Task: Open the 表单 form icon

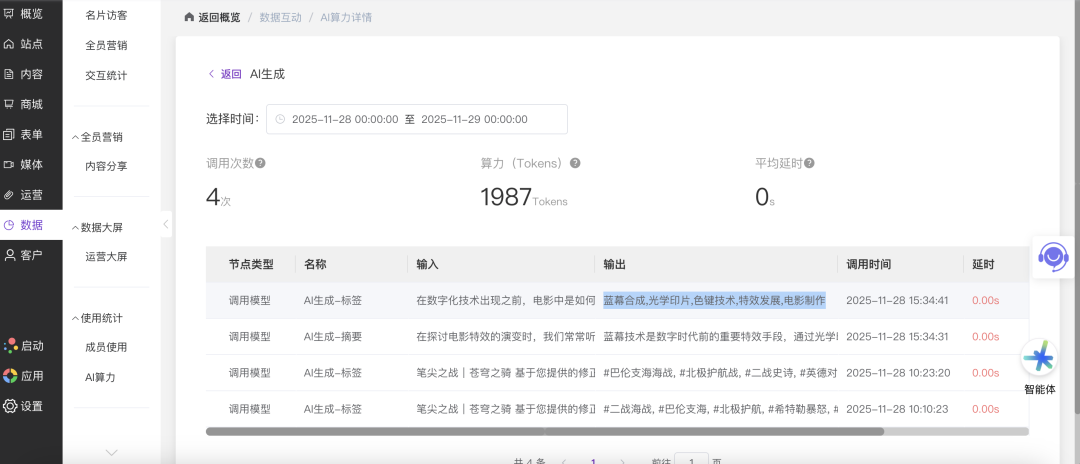Action: (x=9, y=135)
